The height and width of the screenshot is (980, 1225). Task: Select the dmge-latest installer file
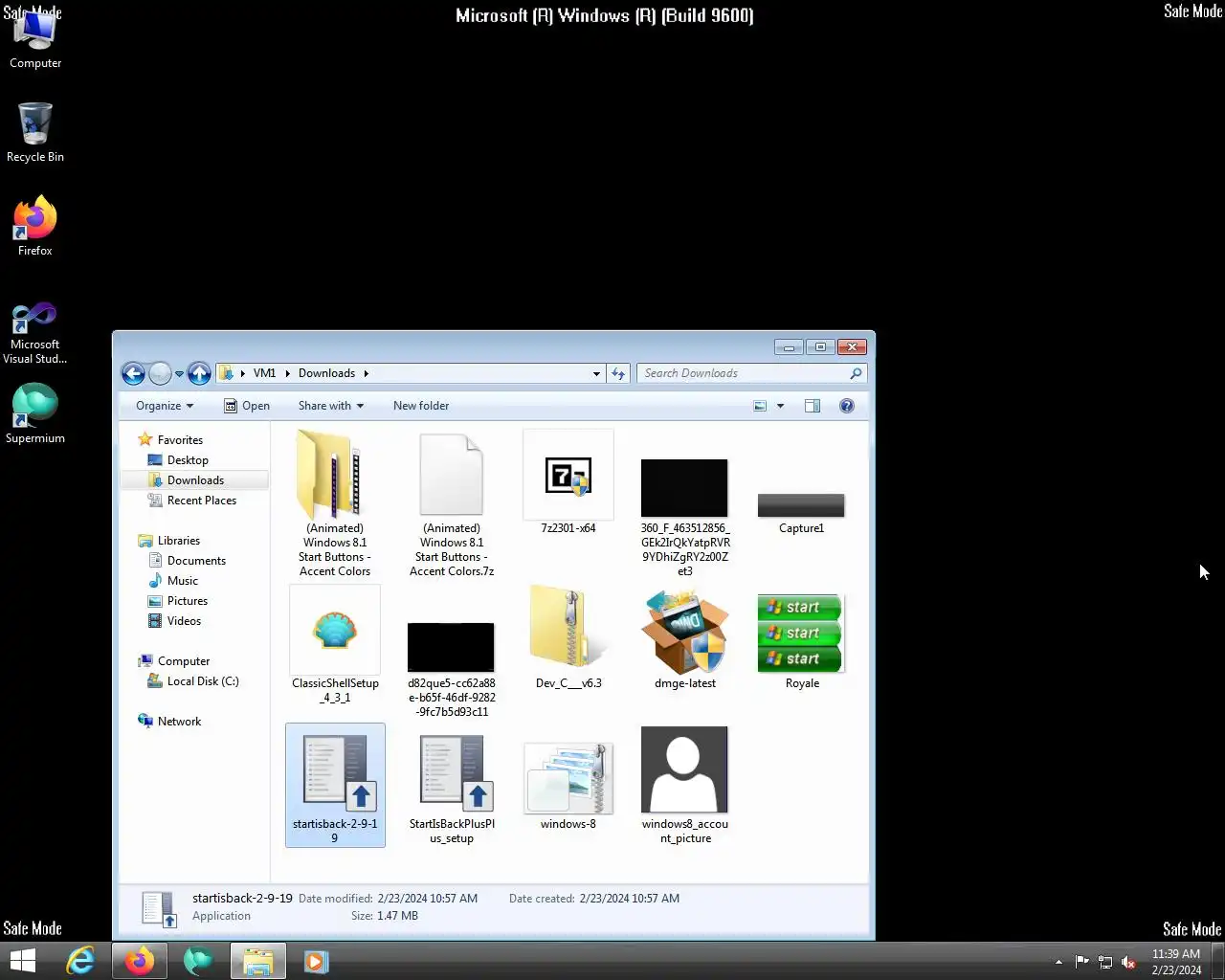(685, 639)
